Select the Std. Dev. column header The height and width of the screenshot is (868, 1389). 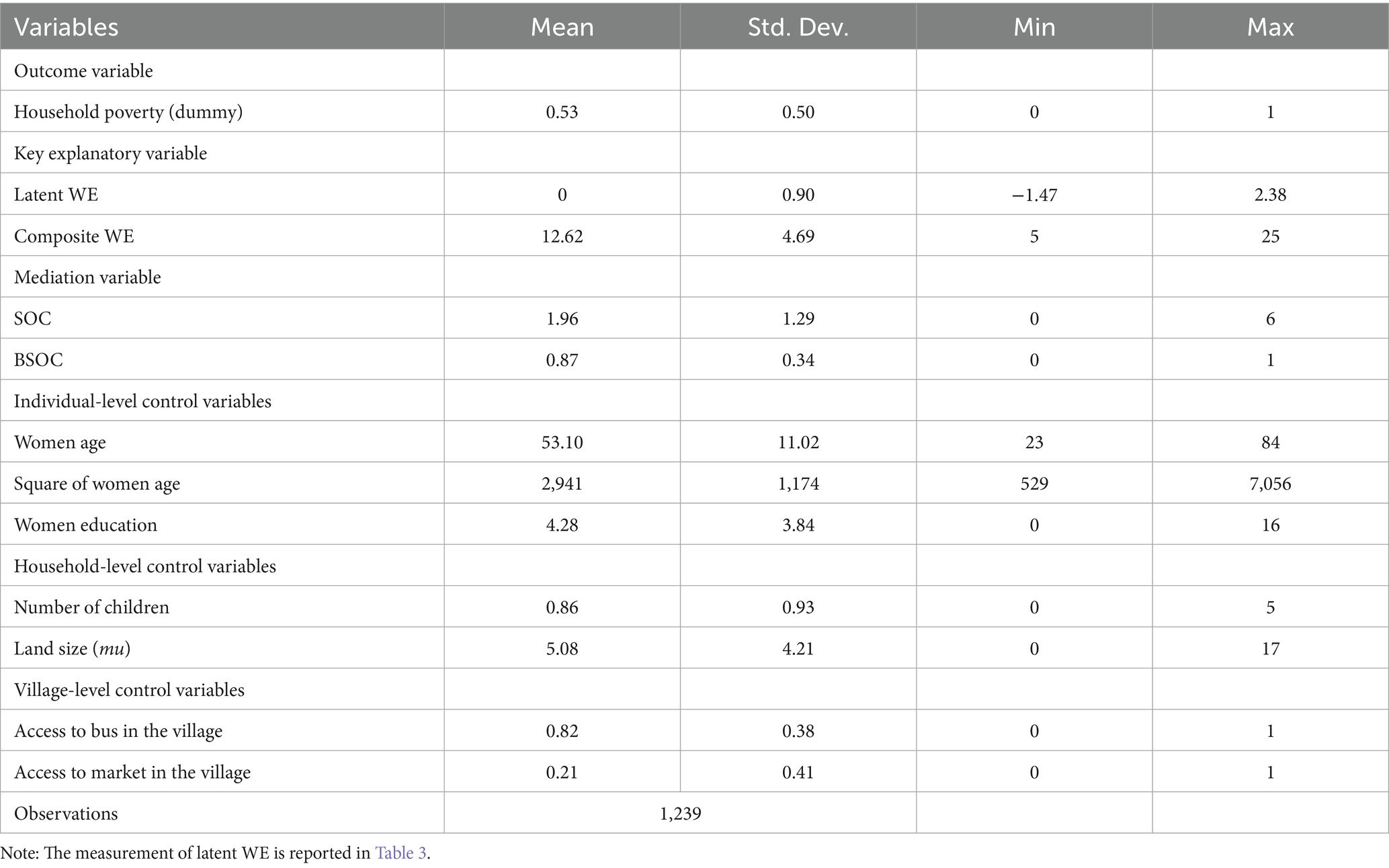point(798,27)
